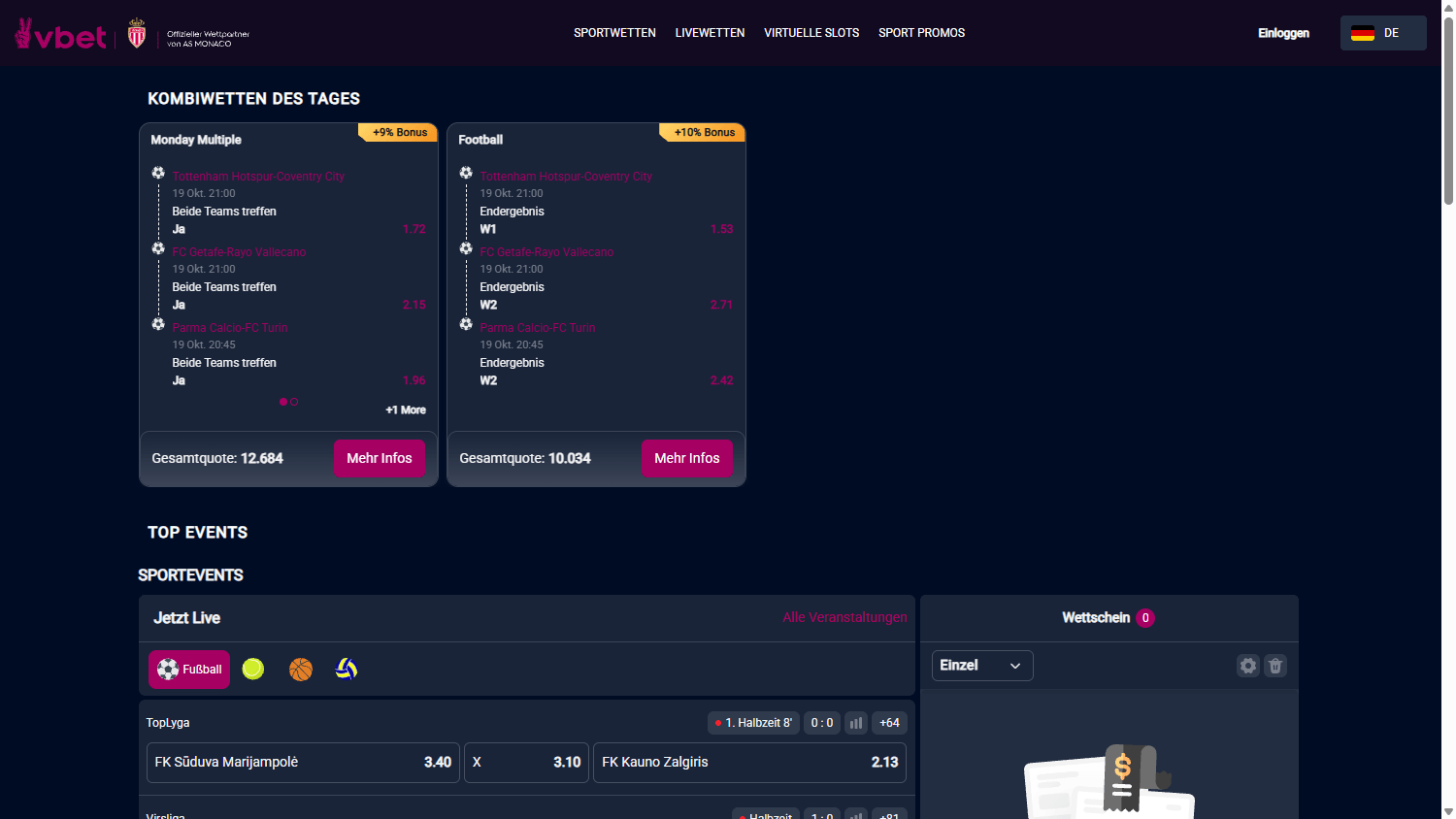The height and width of the screenshot is (819, 1456).
Task: Open the LIVEWETTEN menu
Action: (711, 33)
